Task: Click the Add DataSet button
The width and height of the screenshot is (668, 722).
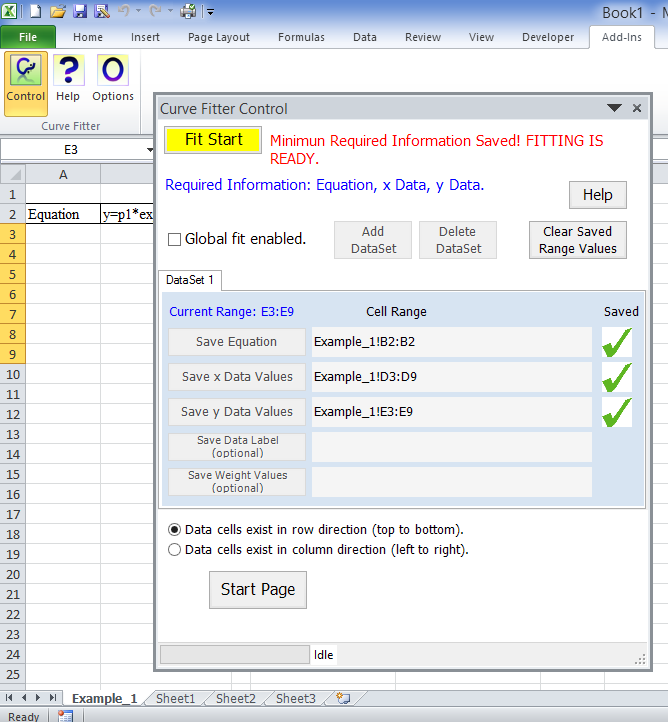Action: (x=373, y=240)
